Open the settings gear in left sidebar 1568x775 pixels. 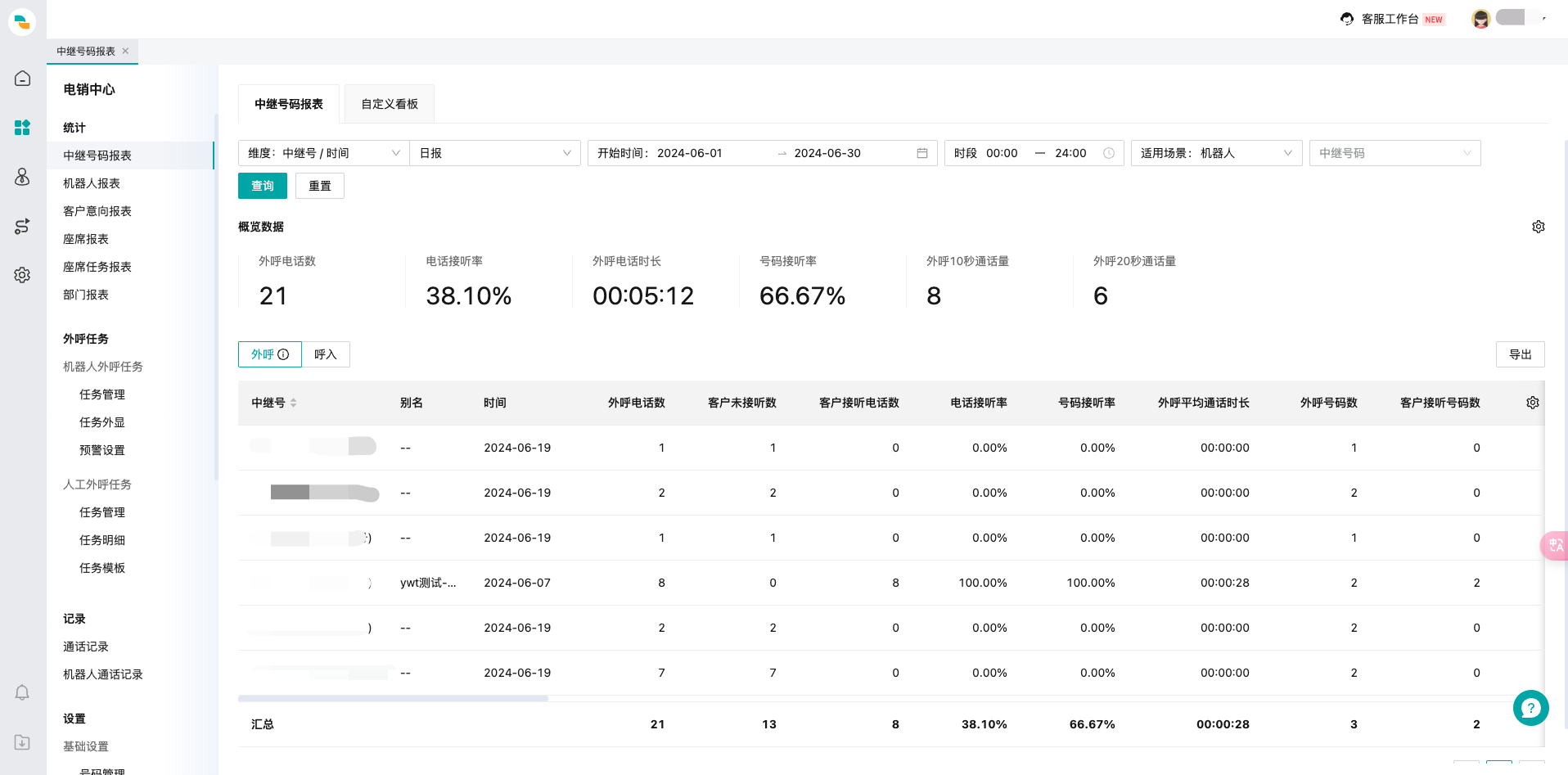(22, 275)
